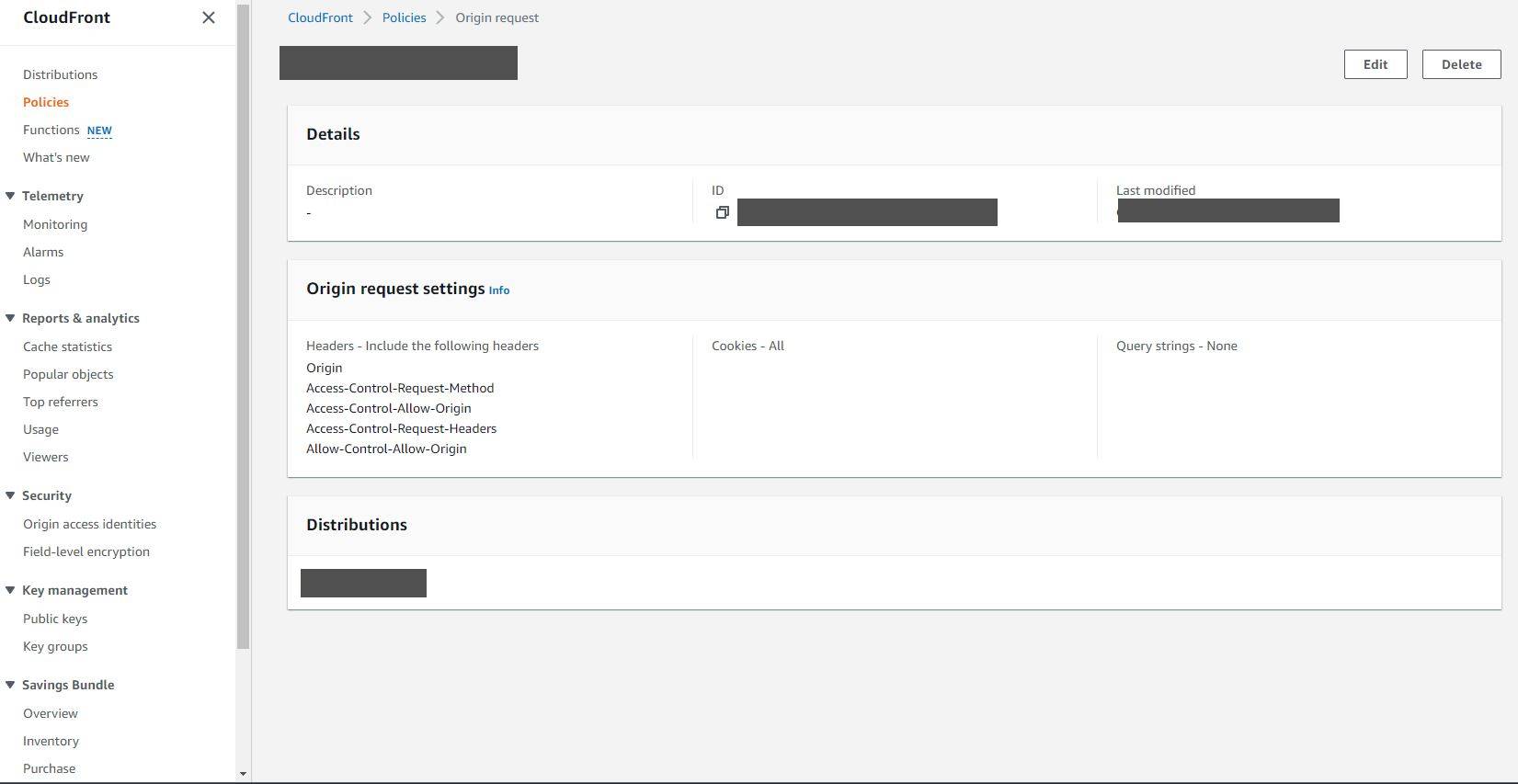Click the Last modified label
This screenshot has height=784, width=1518.
(x=1156, y=190)
